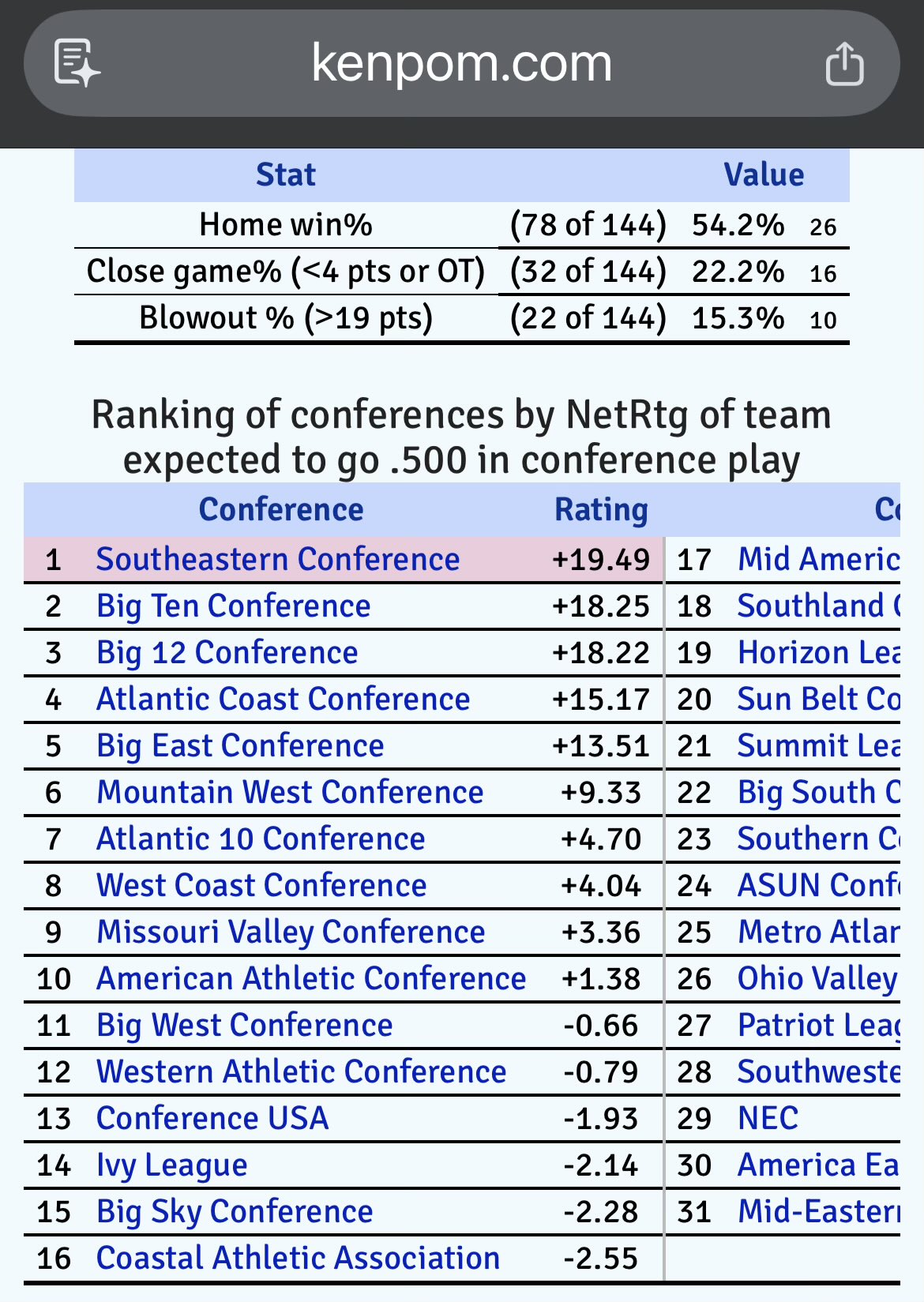Click the Rating column header
Screen dimensions: 924x1302
tap(601, 510)
